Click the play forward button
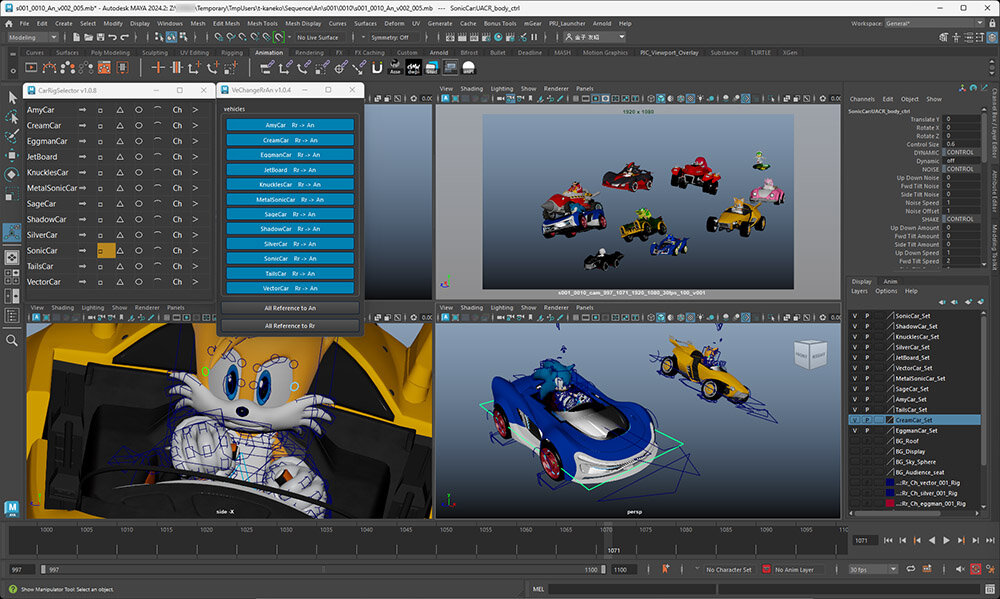Image resolution: width=1000 pixels, height=599 pixels. click(946, 540)
